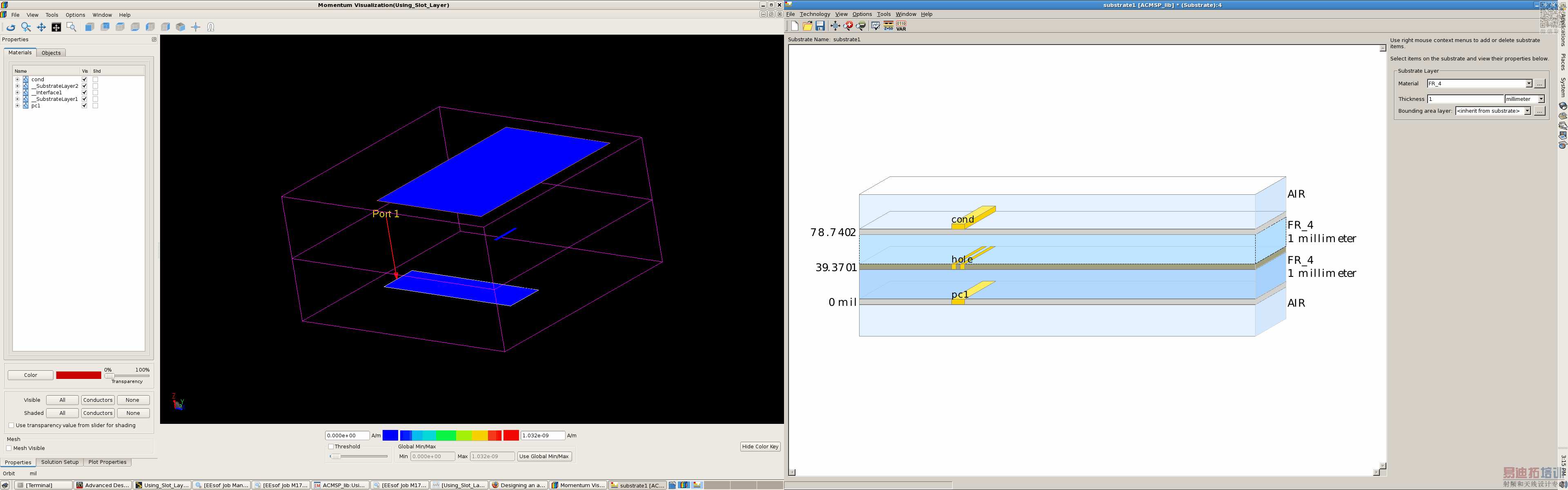Open the thickness unit millimeter dropdown

[1541, 98]
